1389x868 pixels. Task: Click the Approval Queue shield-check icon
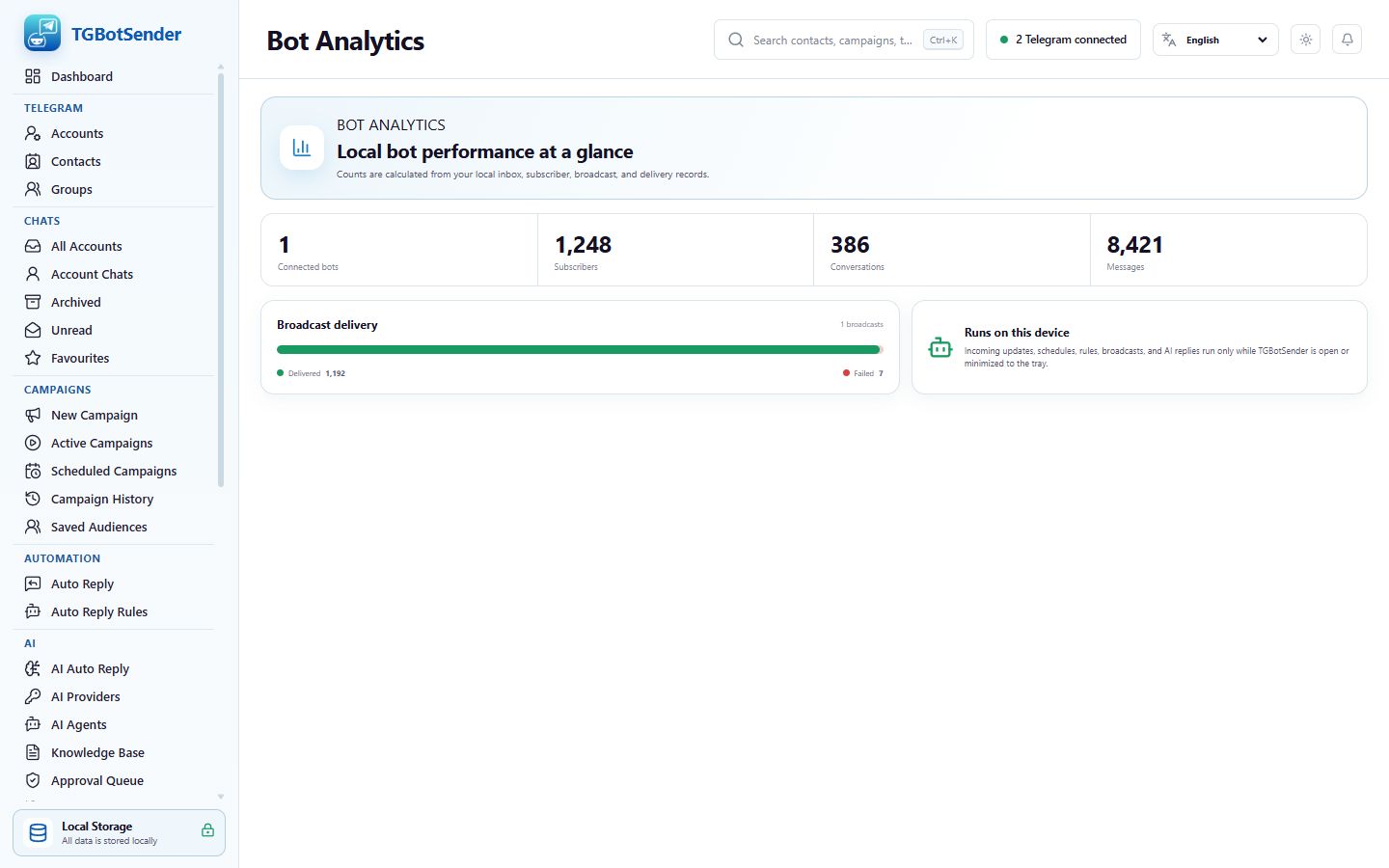(33, 780)
